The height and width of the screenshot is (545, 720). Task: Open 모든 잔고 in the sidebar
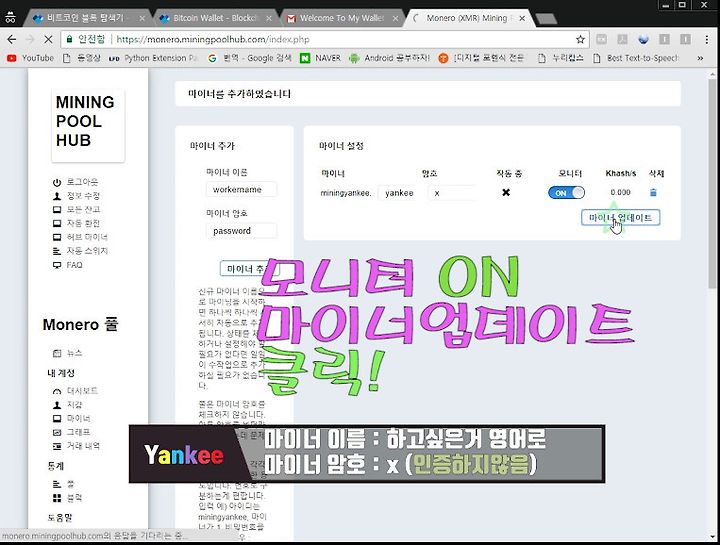pos(83,209)
